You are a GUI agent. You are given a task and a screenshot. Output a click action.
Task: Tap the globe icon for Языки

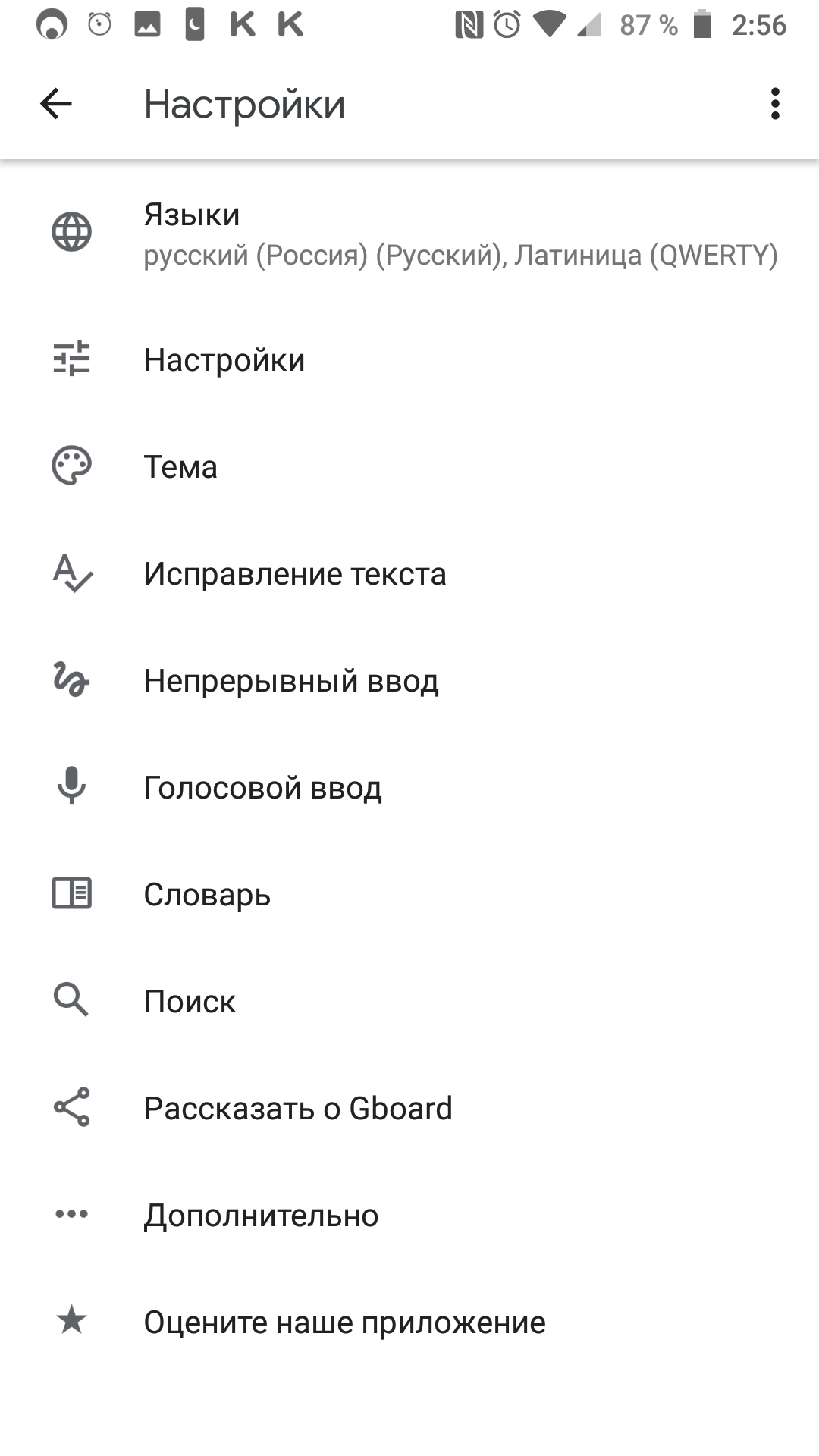[x=71, y=232]
